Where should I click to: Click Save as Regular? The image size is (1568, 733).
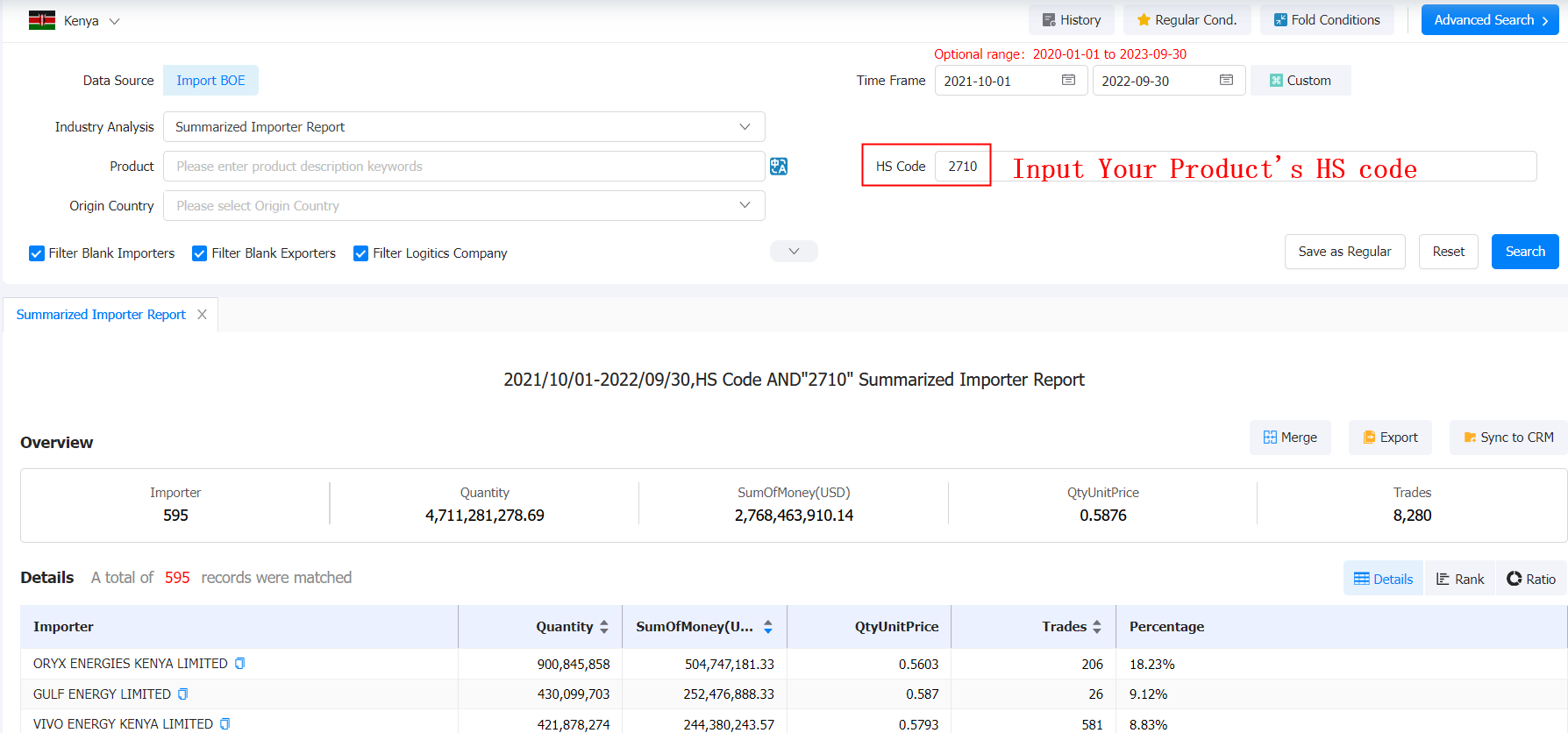[x=1344, y=252]
